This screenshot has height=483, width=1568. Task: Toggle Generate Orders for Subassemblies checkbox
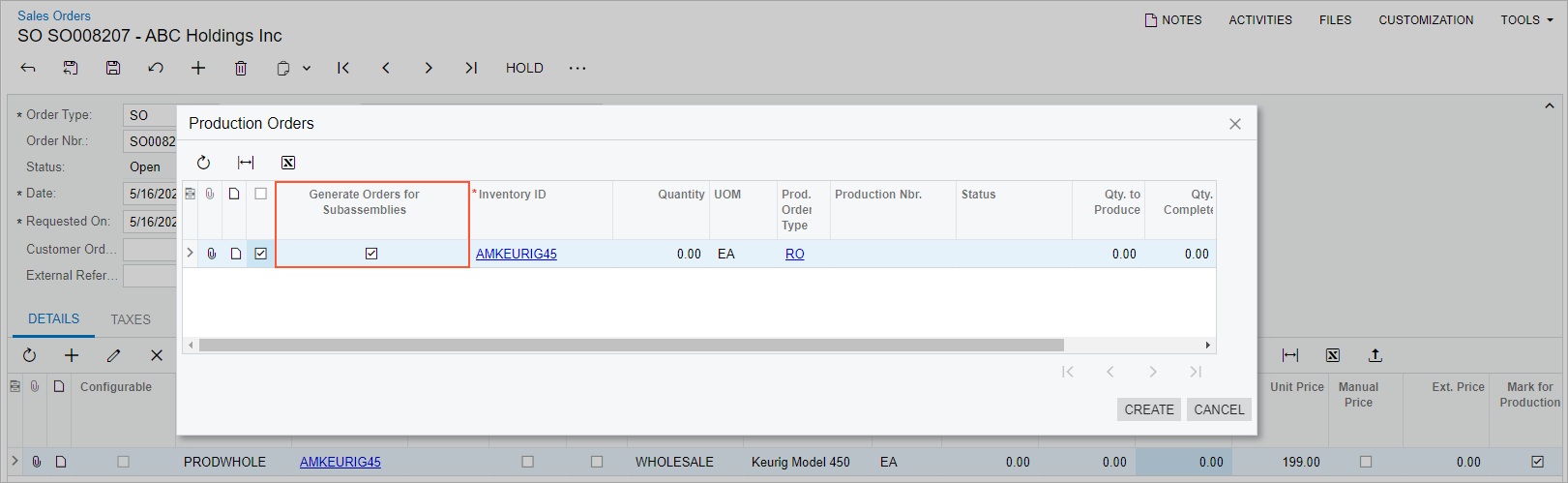(371, 254)
